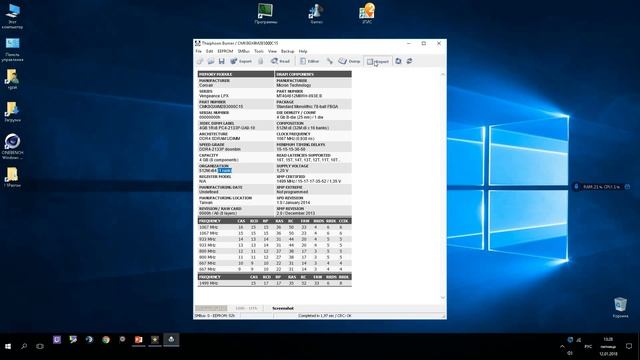This screenshot has width=640, height=360.
Task: Open the Downloads folder desktop icon
Action: coord(12,112)
